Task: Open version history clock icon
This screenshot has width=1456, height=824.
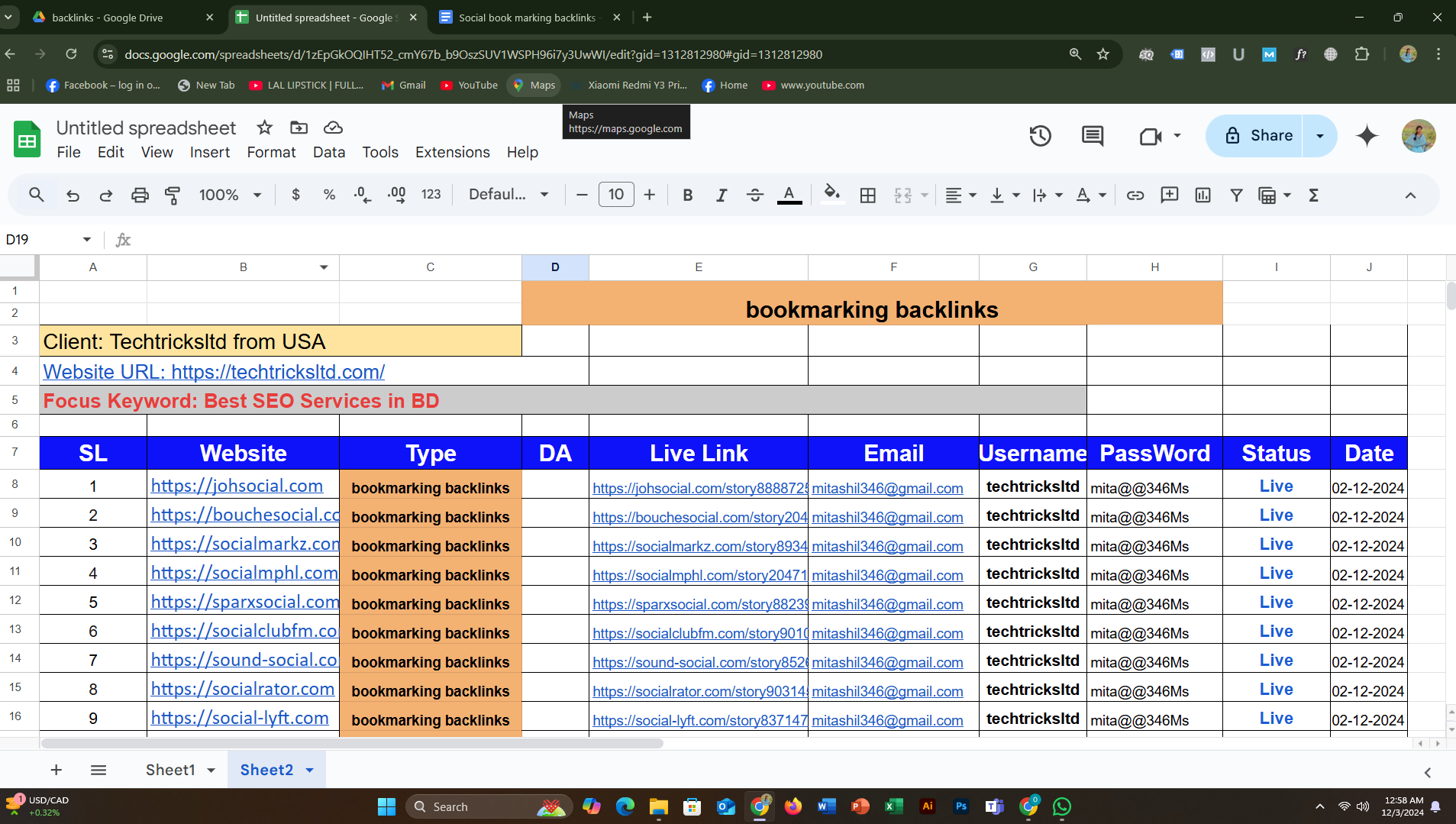Action: tap(1040, 136)
